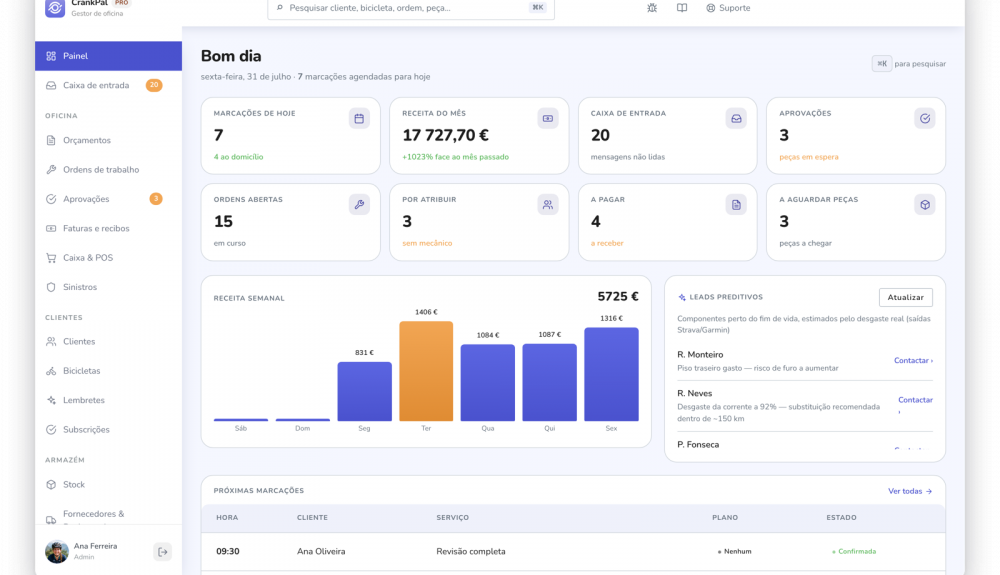Click the logout icon next to Ana Ferreira
This screenshot has width=1000, height=575.
click(163, 552)
